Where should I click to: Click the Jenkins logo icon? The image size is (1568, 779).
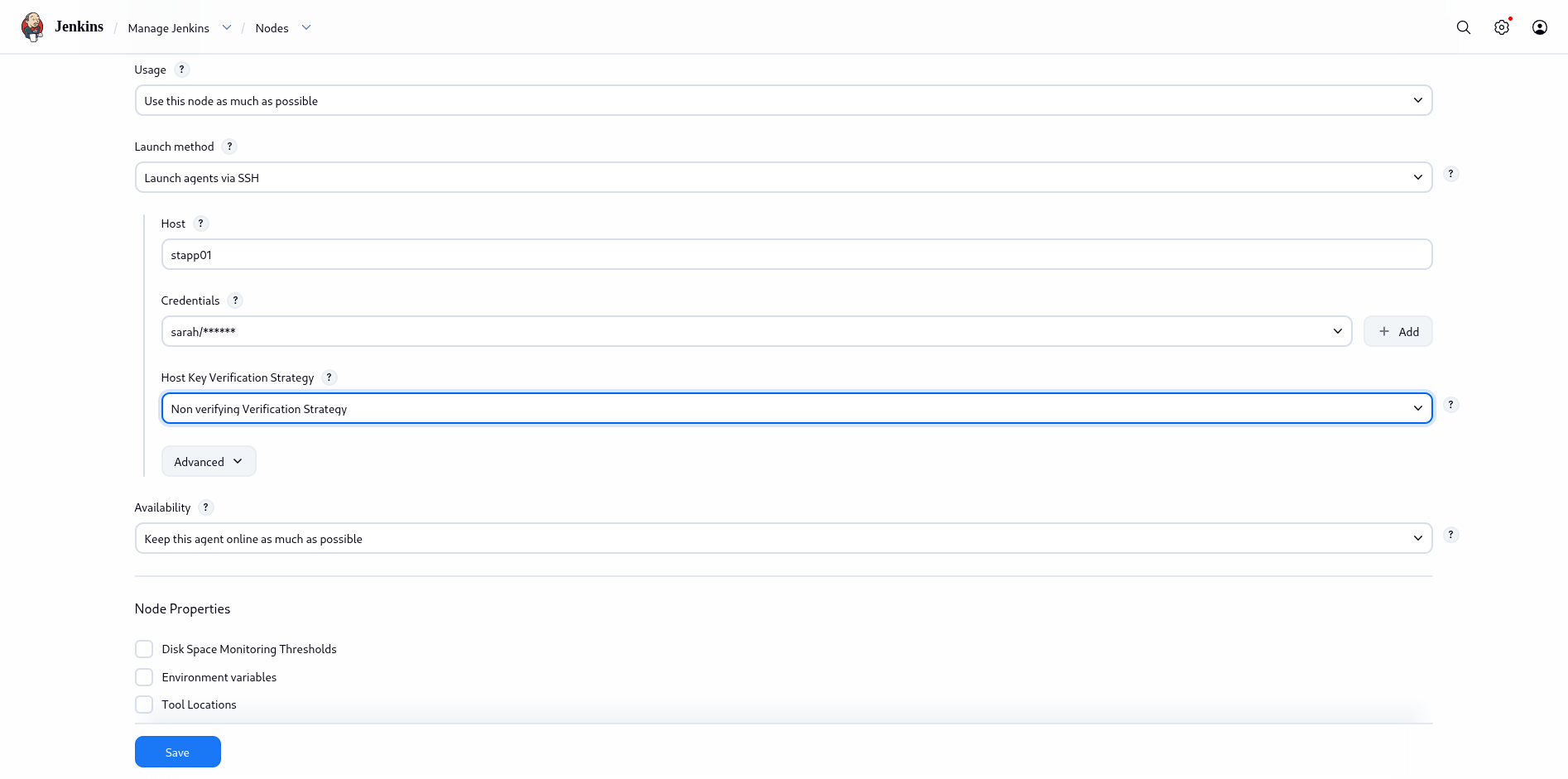pos(32,26)
